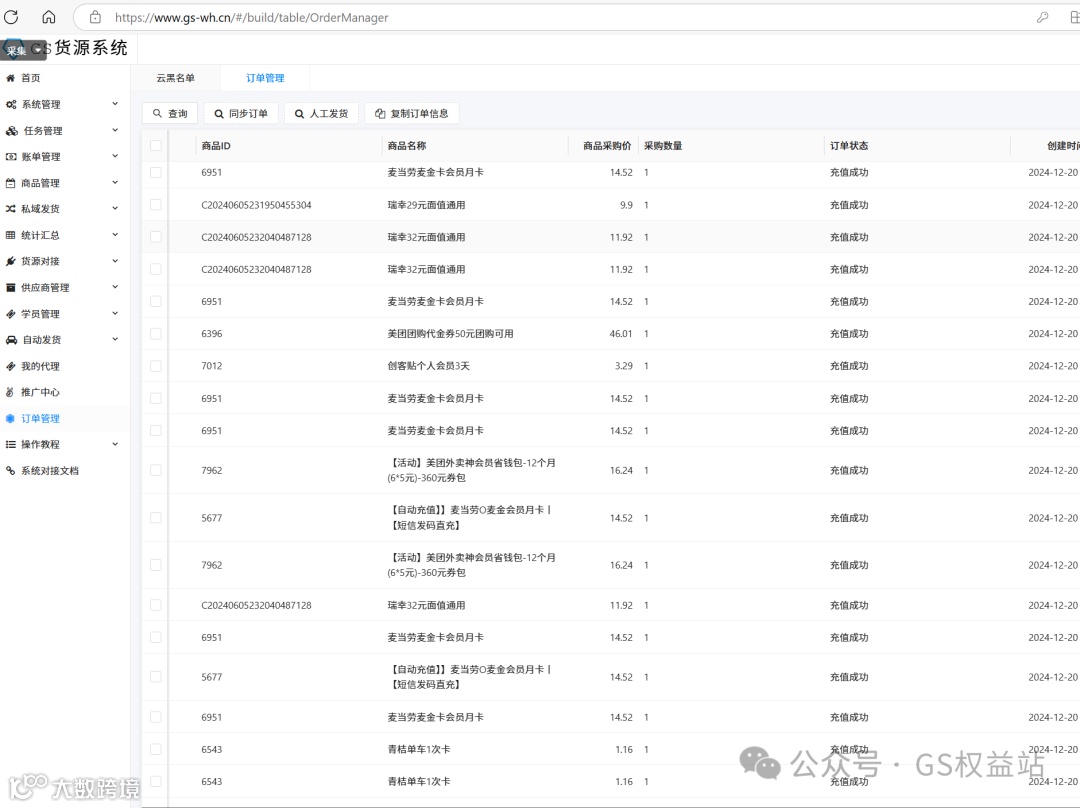This screenshot has height=808, width=1080.
Task: Check the first 7962 美团外卖神会员 row
Action: pos(156,470)
